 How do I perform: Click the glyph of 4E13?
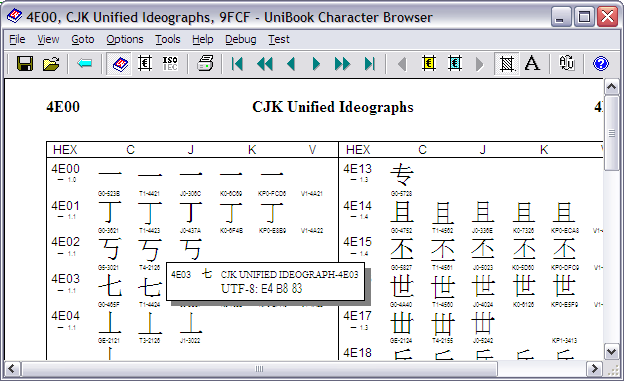point(402,174)
